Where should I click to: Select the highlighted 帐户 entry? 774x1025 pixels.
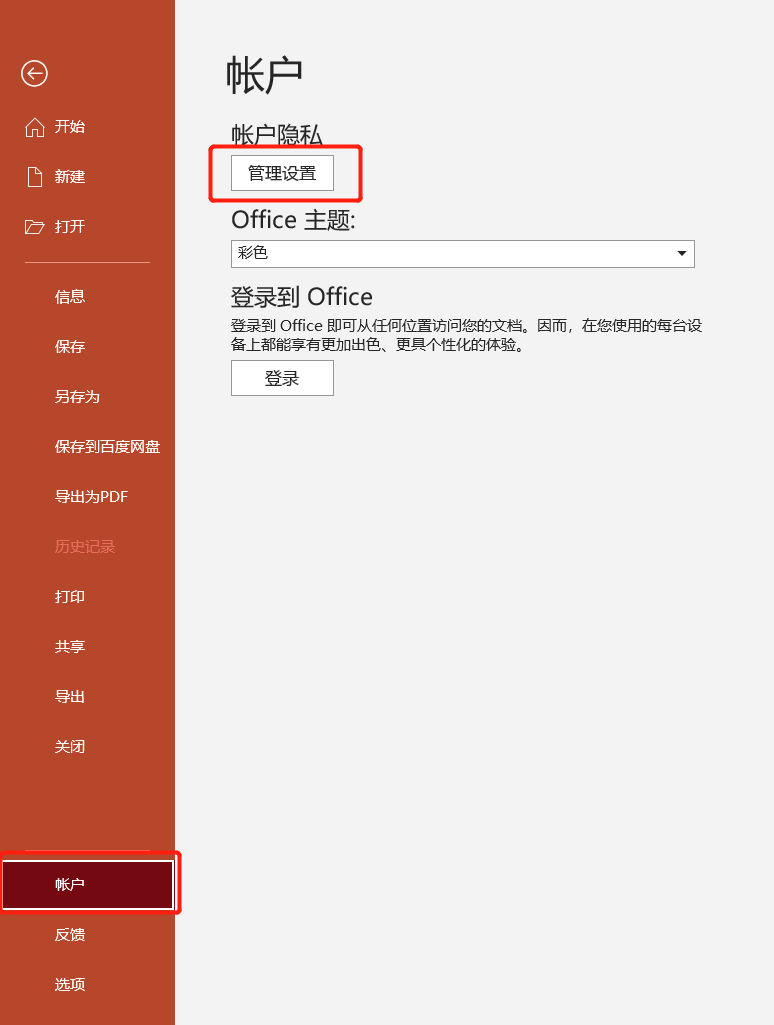[88, 884]
